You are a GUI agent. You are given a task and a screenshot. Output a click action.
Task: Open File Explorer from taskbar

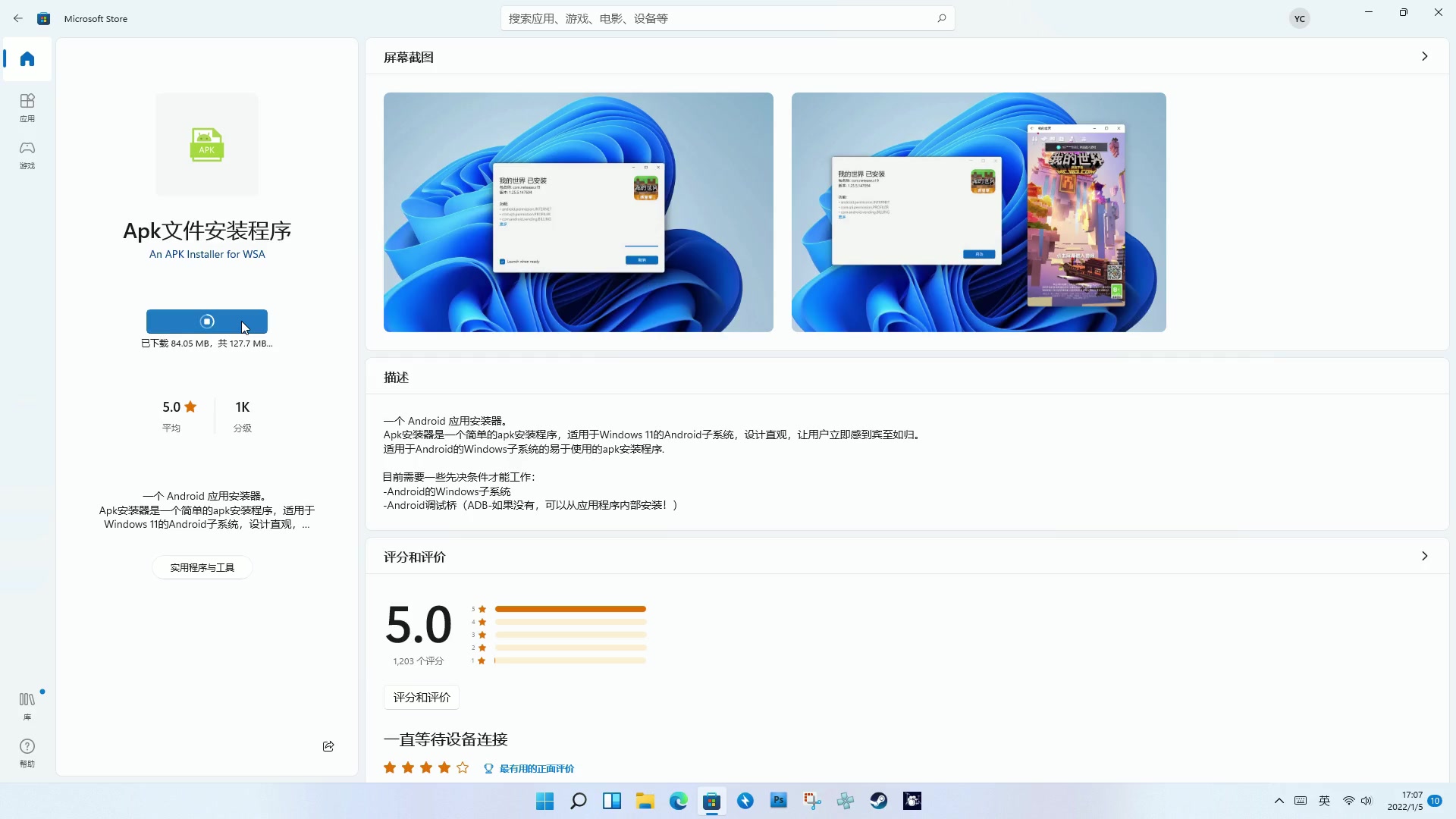pos(645,801)
